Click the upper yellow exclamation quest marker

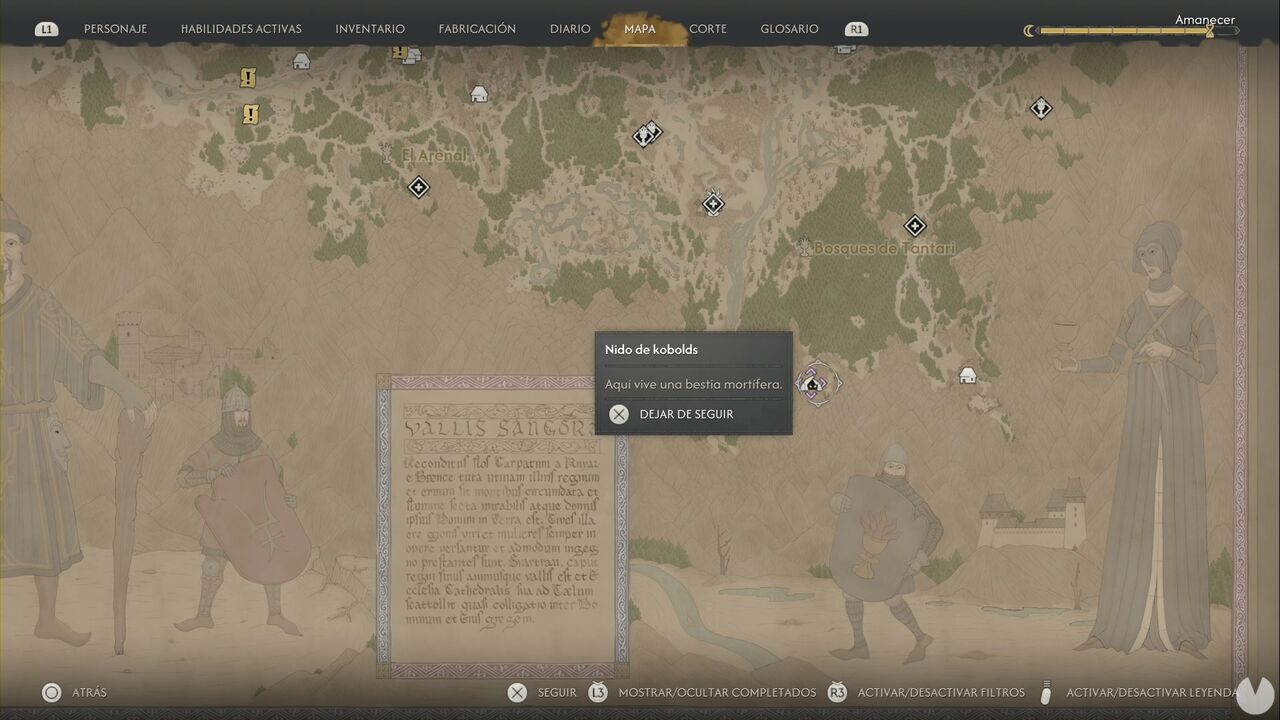[248, 77]
